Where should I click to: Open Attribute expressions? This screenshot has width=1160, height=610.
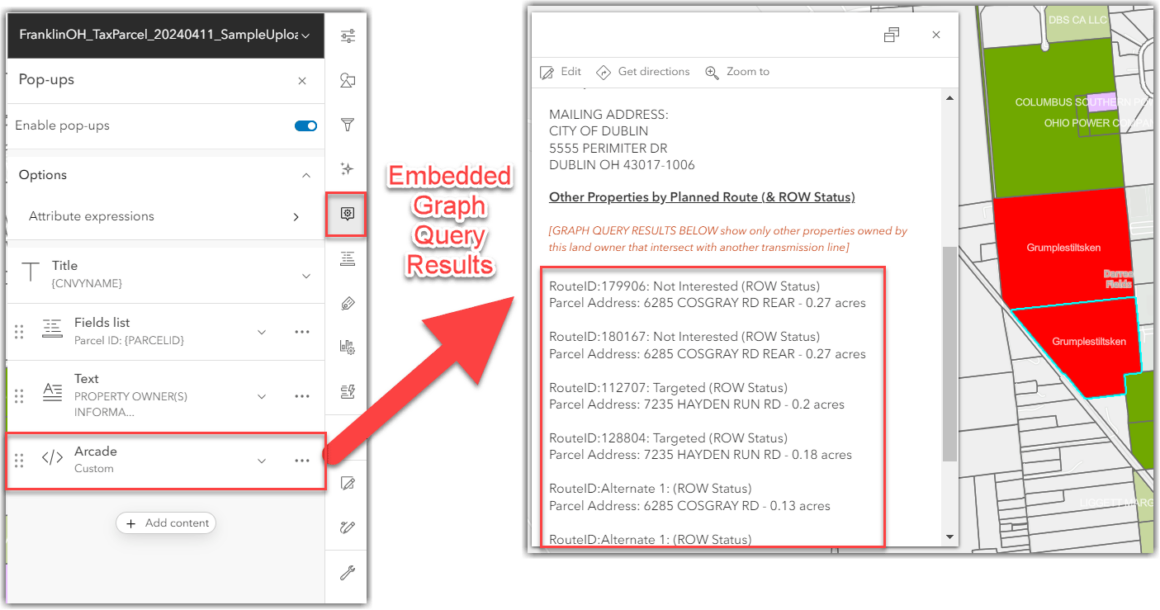164,217
